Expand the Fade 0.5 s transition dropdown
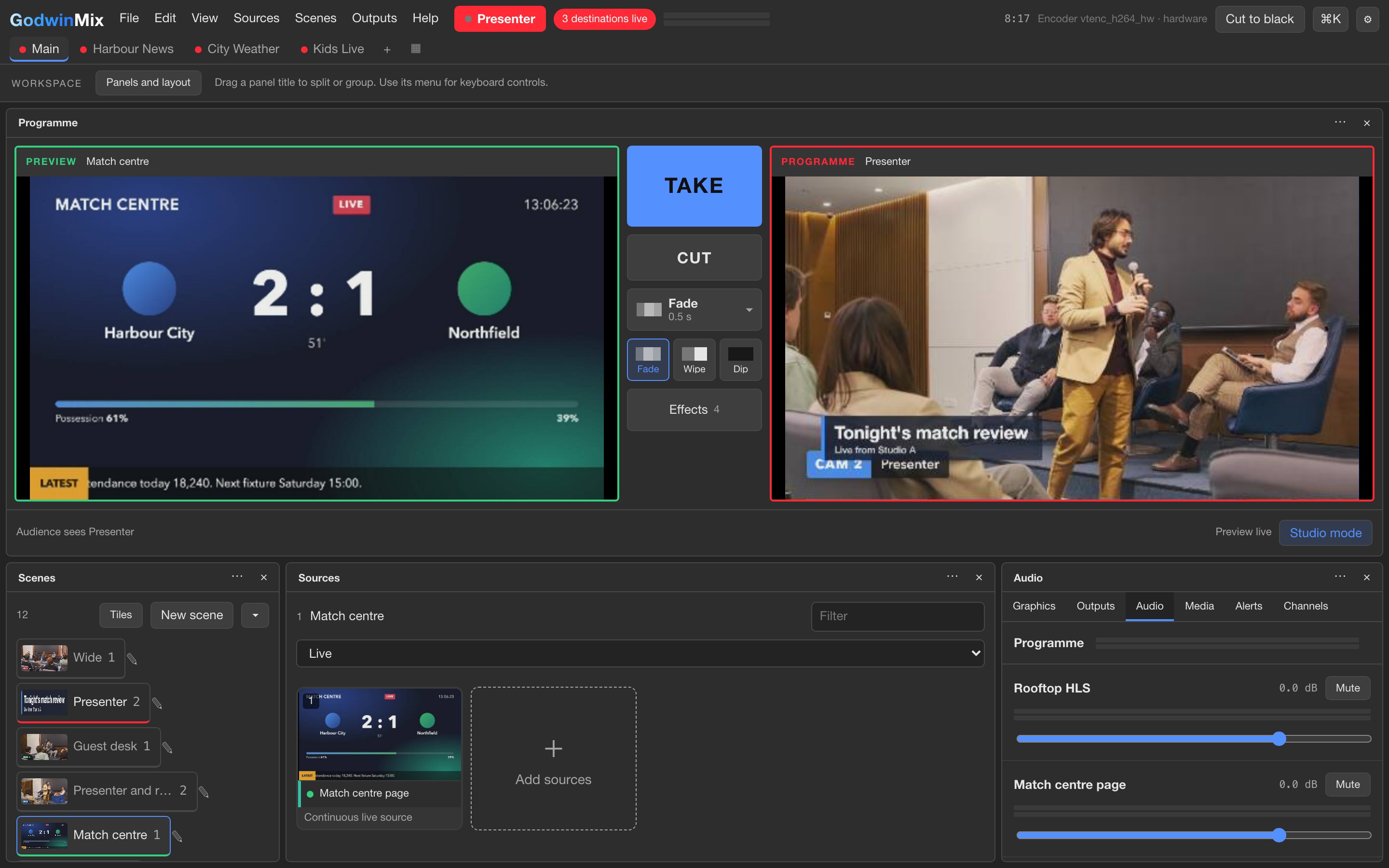1389x868 pixels. (694, 310)
